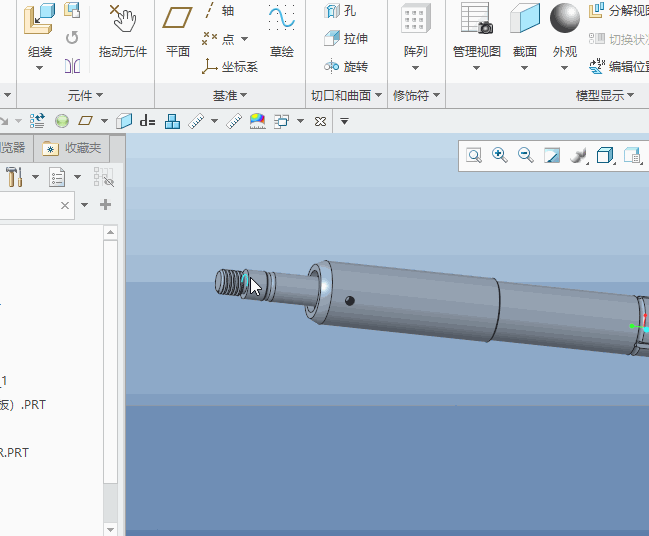This screenshot has height=536, width=649.
Task: Click the 分解视图 exploded view button
Action: [x=618, y=11]
